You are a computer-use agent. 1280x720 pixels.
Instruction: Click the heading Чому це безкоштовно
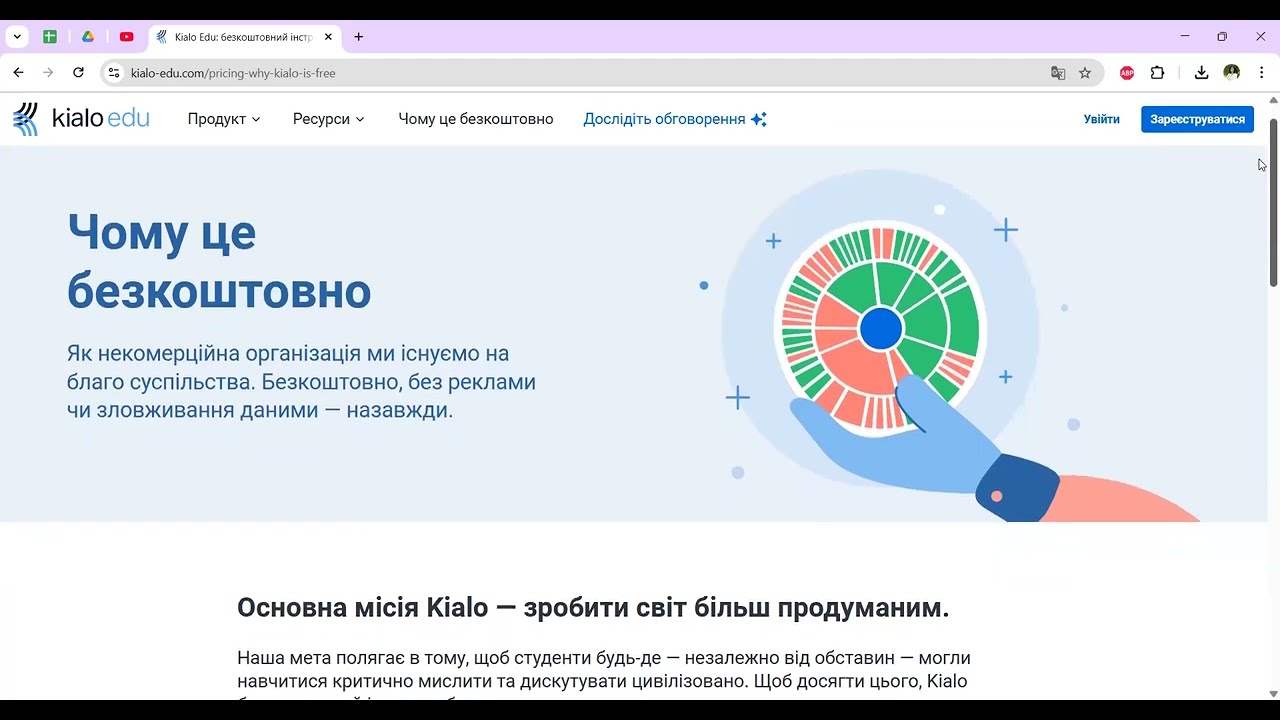[219, 262]
